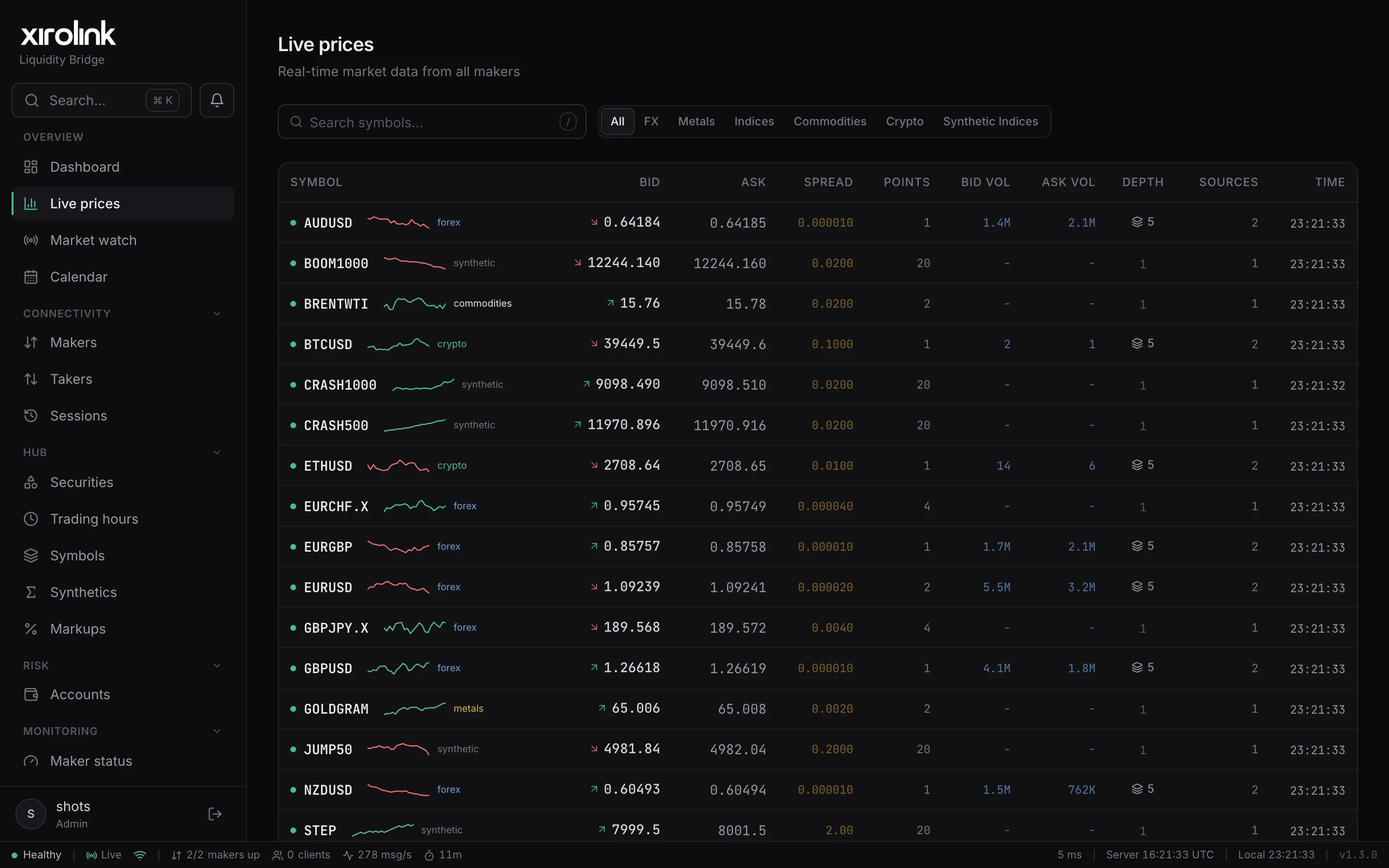Collapse the Hub section chevron
This screenshot has height=868, width=1389.
point(217,452)
